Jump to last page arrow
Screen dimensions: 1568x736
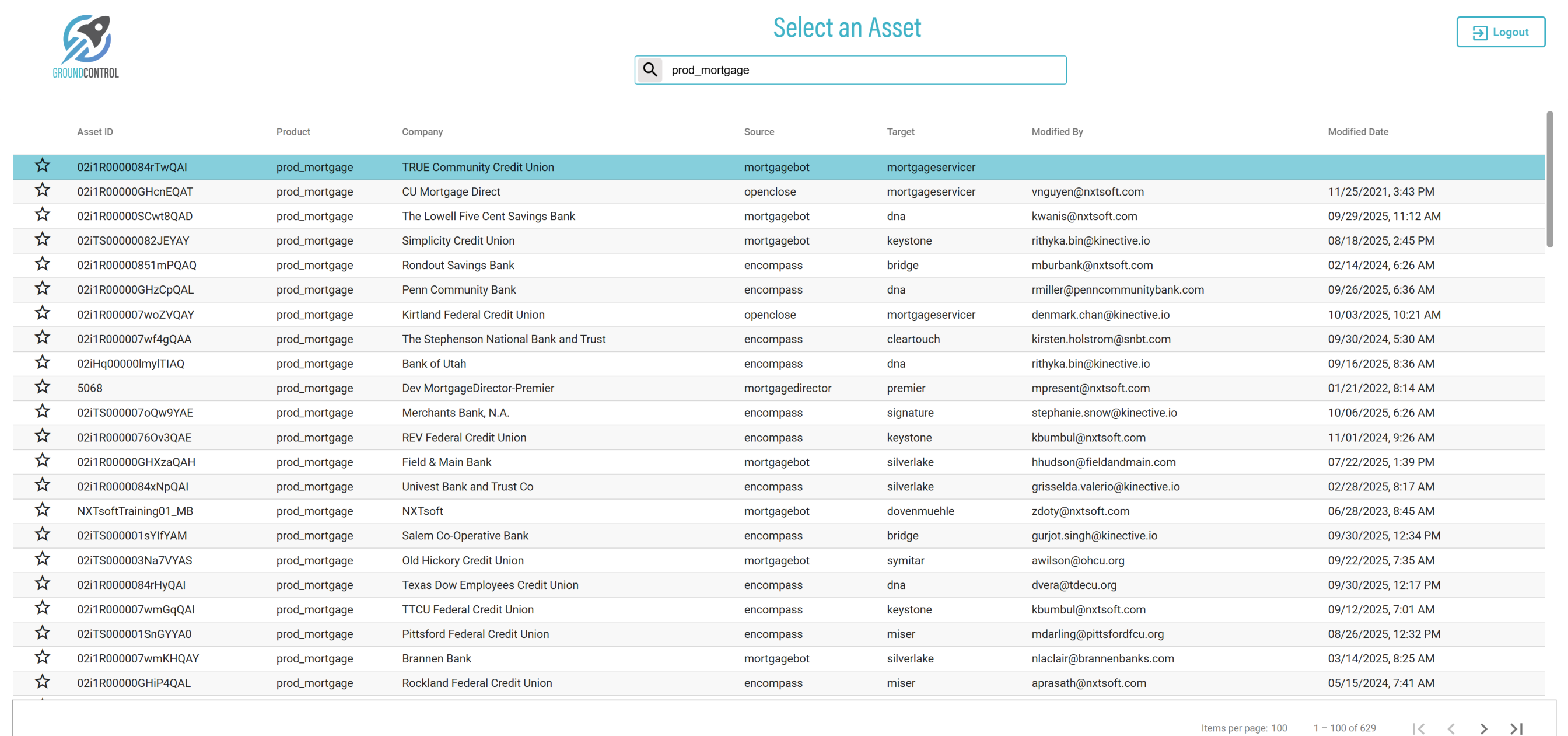[x=1515, y=728]
